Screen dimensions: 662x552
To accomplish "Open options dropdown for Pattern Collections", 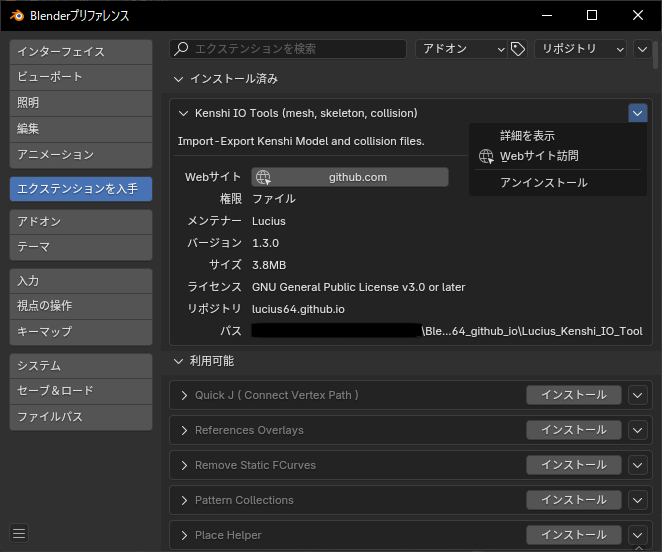I will [x=638, y=500].
